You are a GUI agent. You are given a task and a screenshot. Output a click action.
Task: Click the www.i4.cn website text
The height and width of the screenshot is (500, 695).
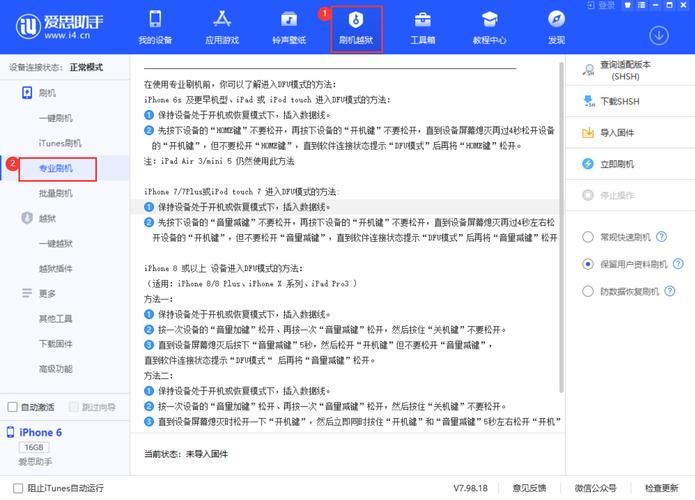(67, 35)
